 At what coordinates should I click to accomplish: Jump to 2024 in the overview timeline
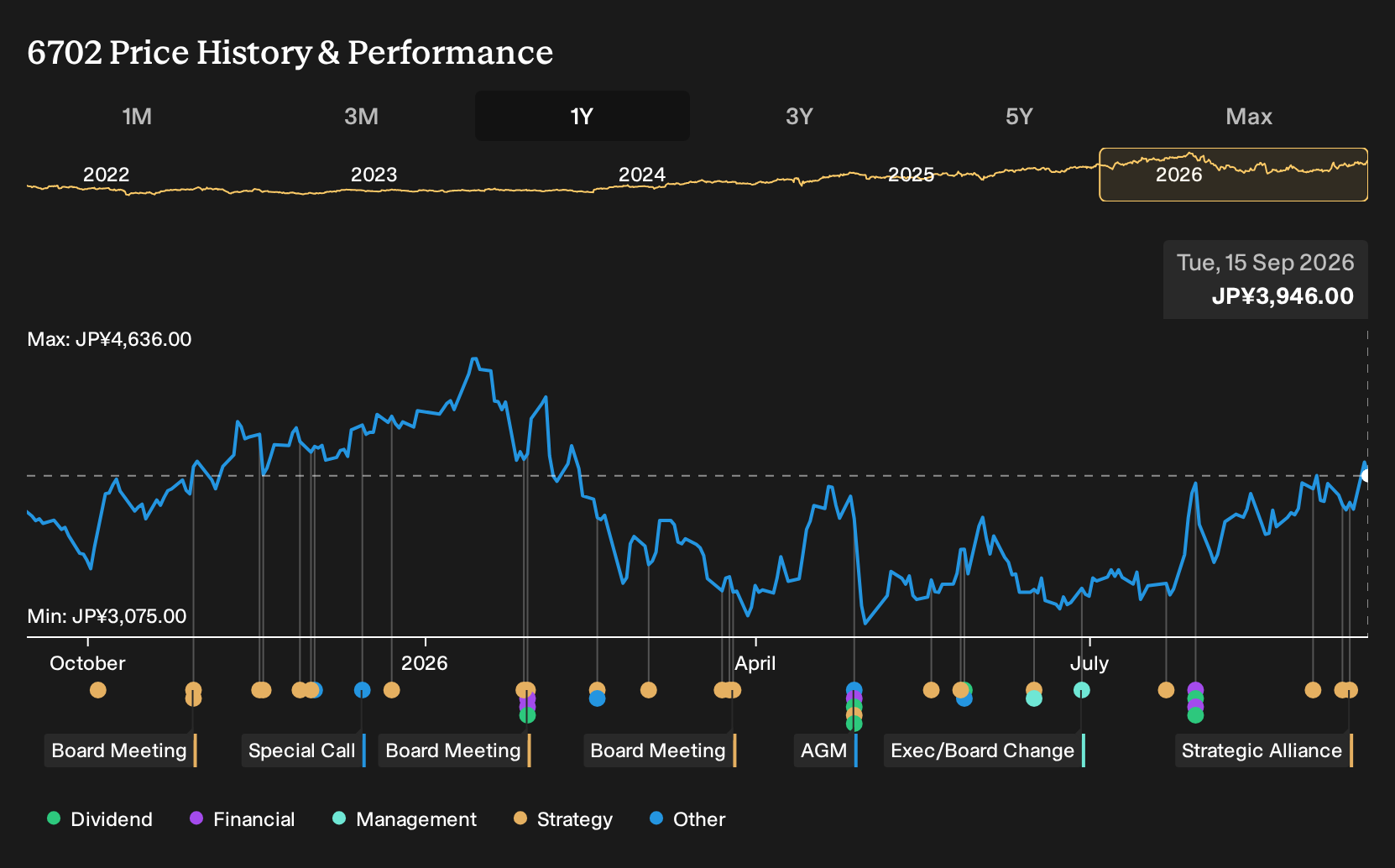642,175
